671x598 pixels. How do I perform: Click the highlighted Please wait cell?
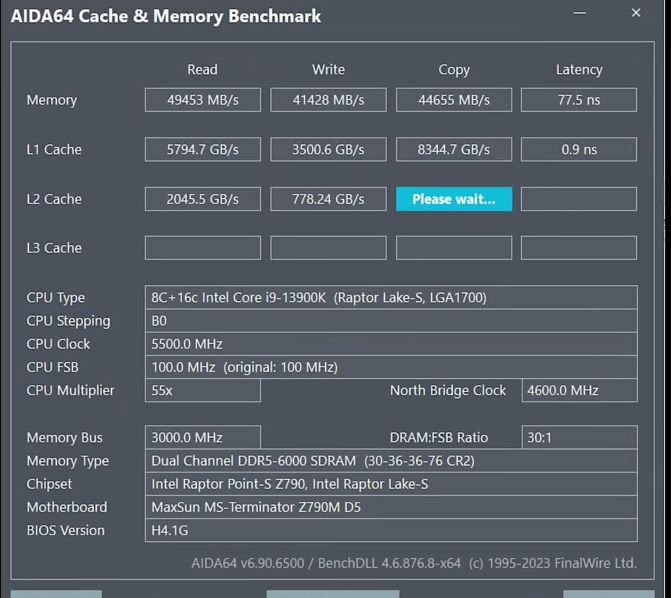tap(454, 199)
